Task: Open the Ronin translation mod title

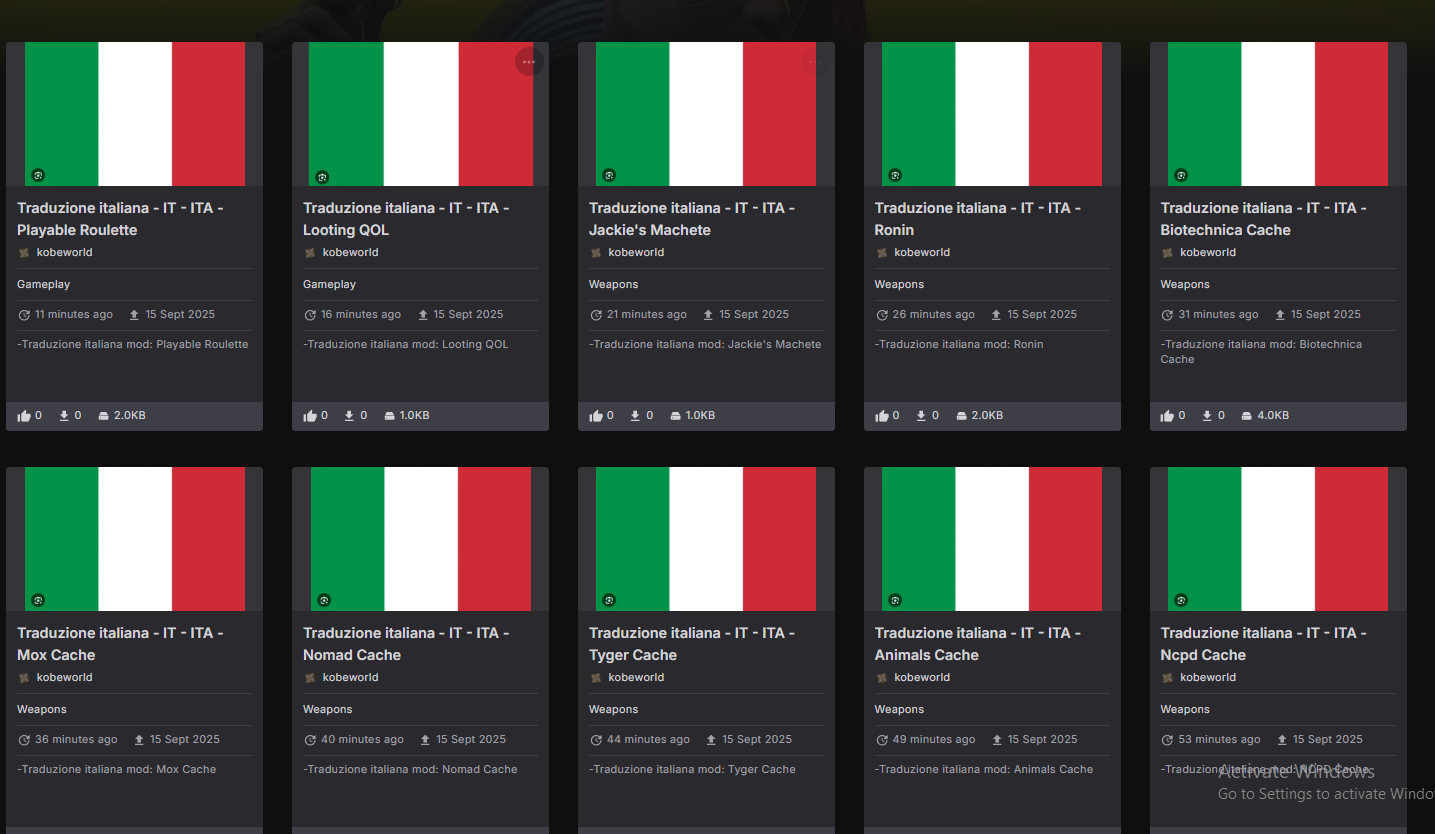Action: 978,219
